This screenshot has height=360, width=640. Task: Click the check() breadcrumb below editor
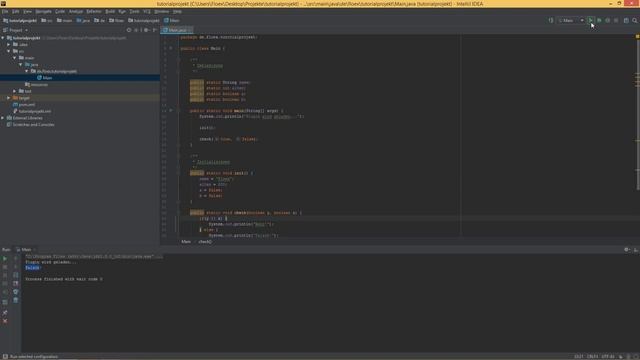click(x=205, y=242)
